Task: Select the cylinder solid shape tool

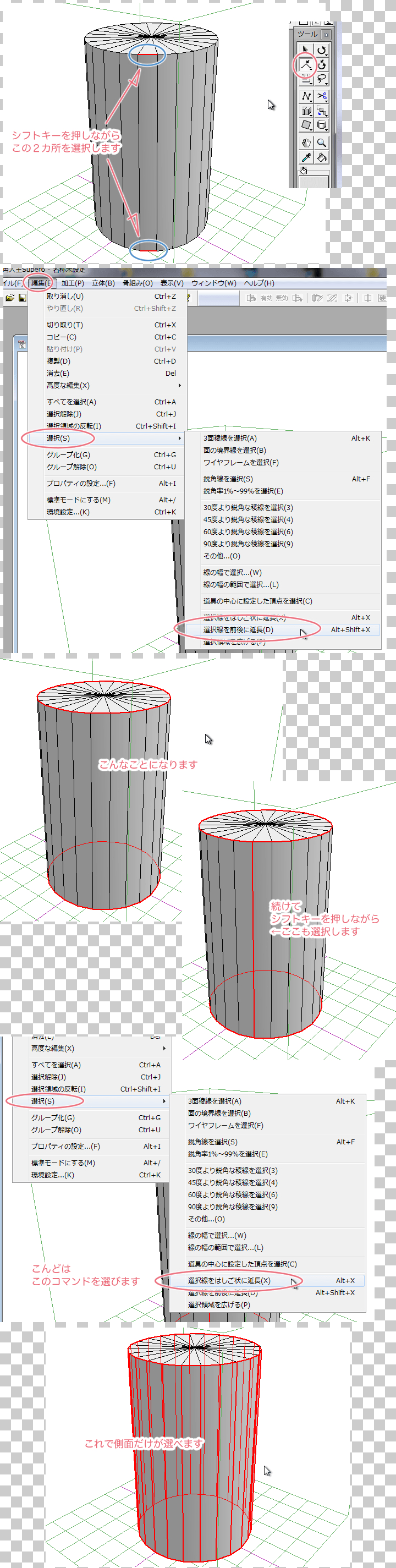Action: pyautogui.click(x=322, y=125)
